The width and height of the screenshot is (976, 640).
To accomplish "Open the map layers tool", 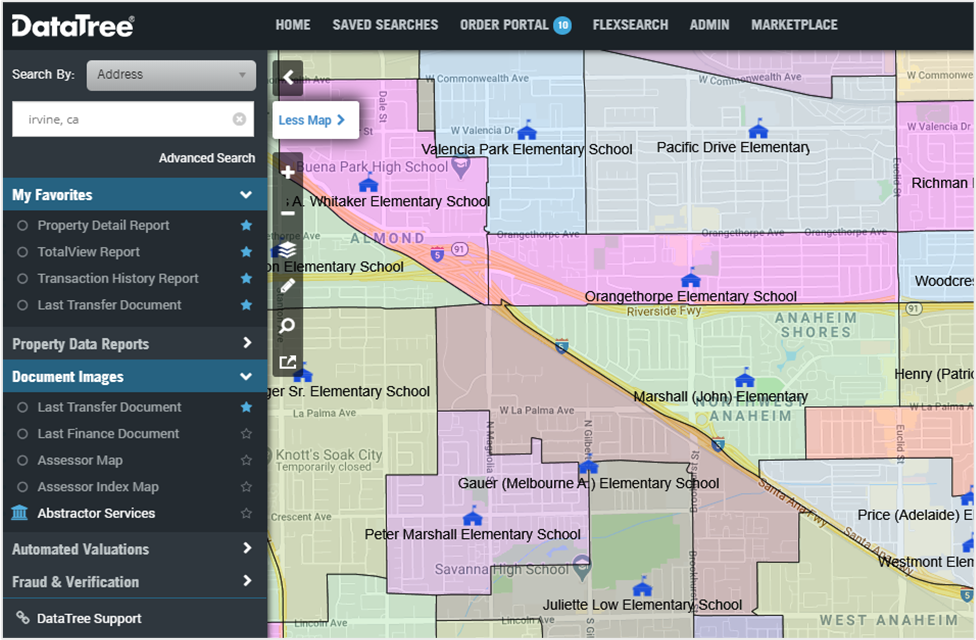I will (x=288, y=249).
